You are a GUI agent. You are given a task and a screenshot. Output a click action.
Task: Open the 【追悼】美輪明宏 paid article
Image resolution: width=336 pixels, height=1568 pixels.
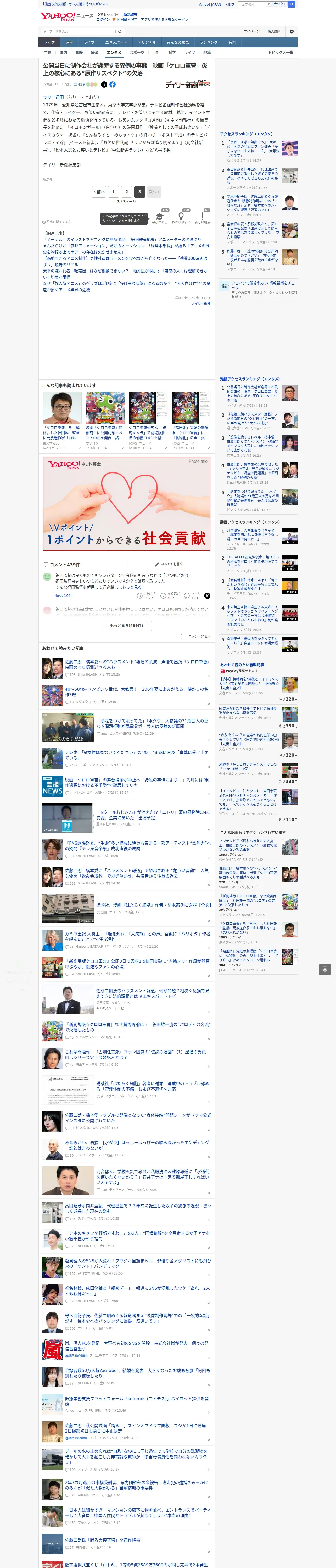tap(249, 684)
